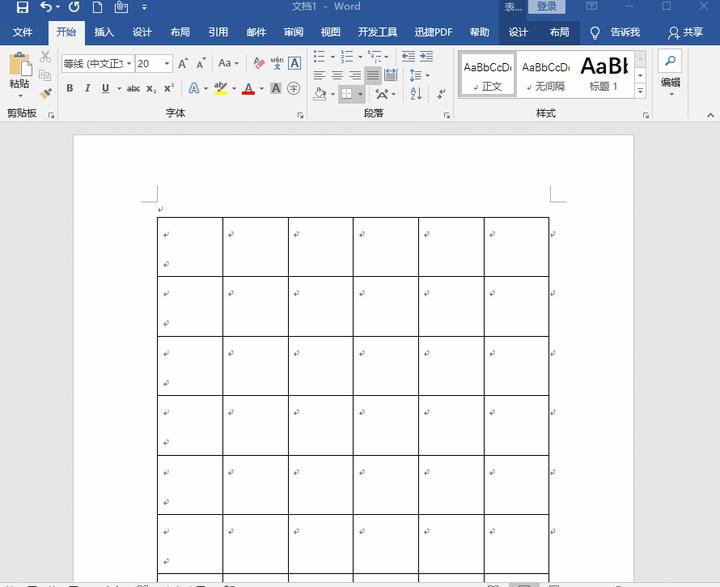Expand numbered list style options
Image resolution: width=720 pixels, height=587 pixels.
coord(360,56)
